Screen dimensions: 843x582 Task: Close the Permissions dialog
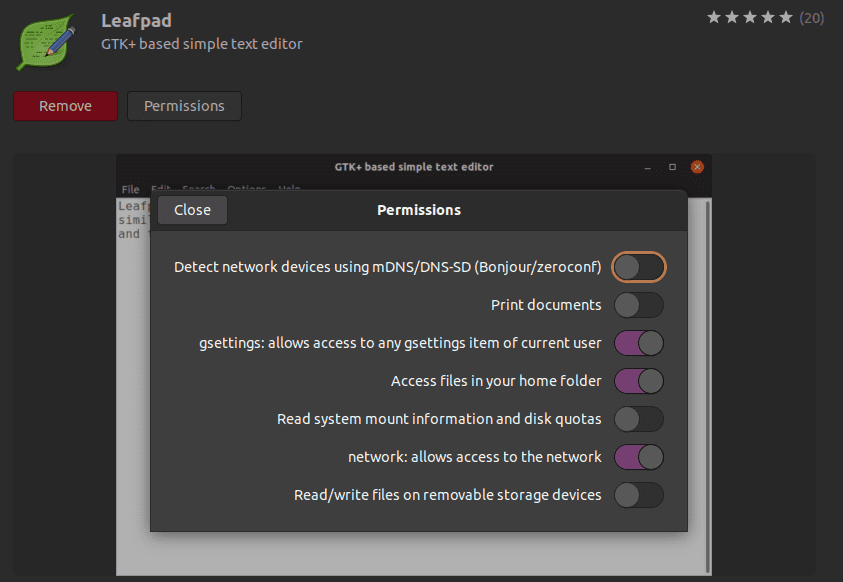192,210
